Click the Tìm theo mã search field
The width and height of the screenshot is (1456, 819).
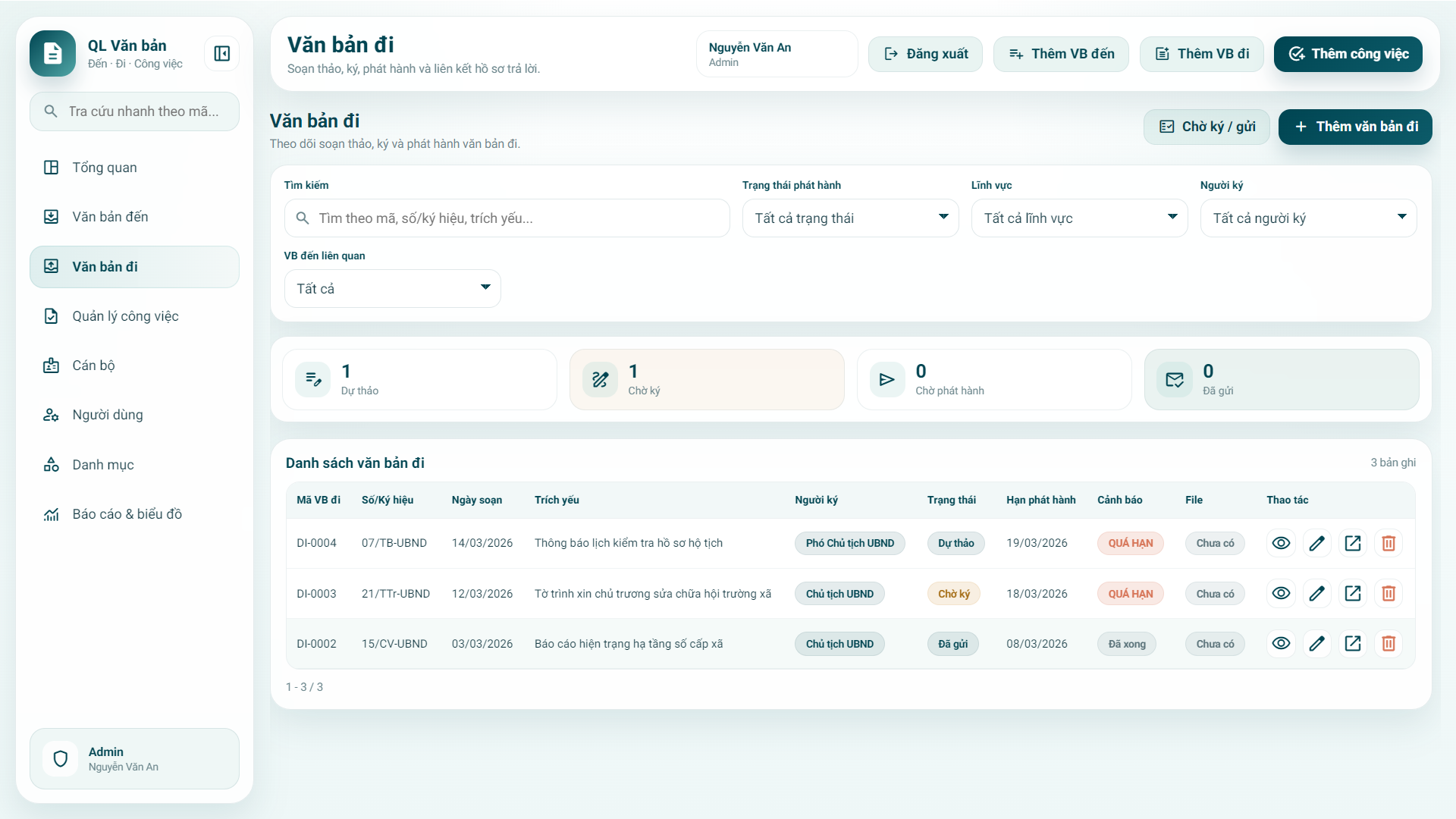click(516, 218)
